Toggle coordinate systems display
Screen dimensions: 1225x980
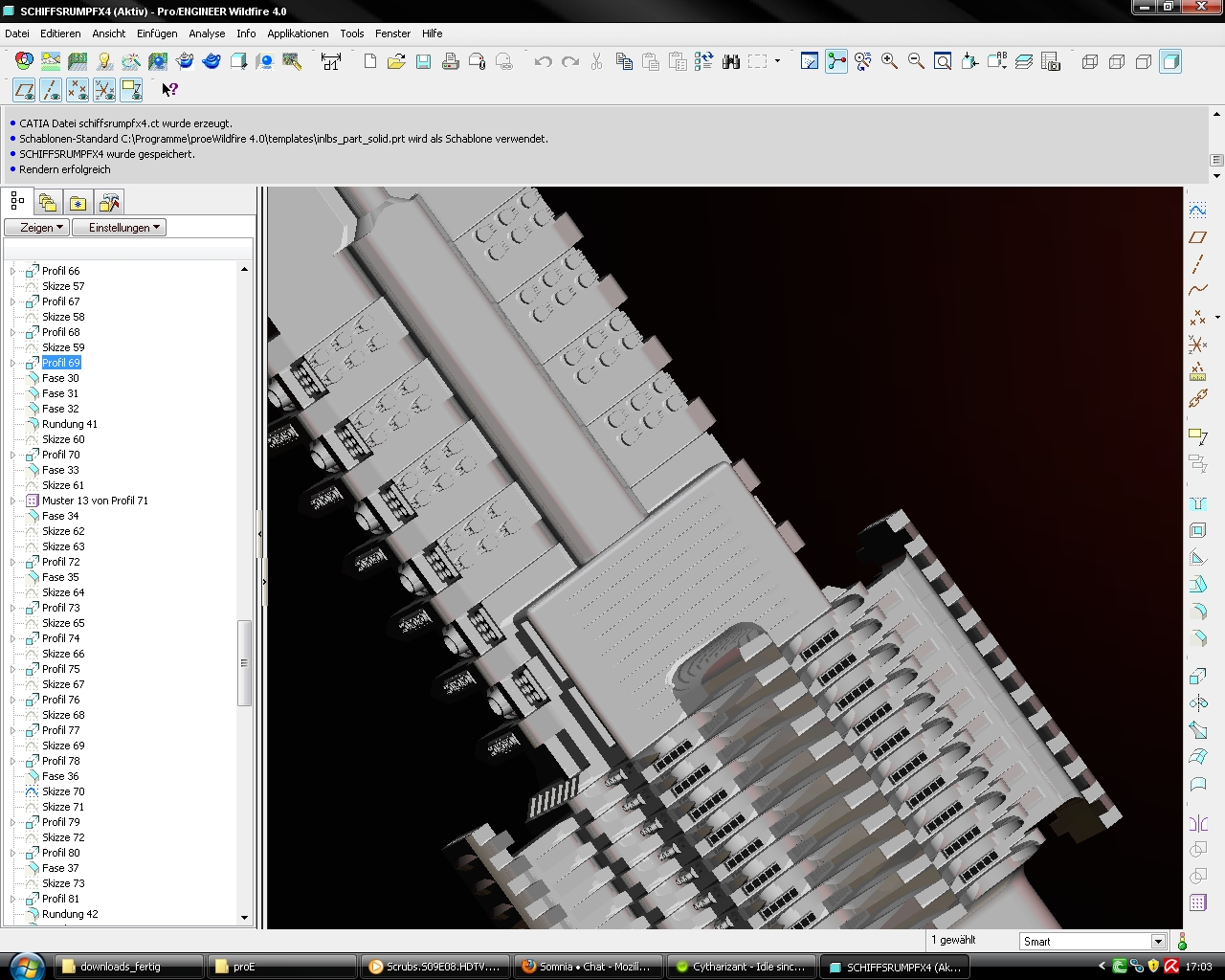tap(104, 90)
